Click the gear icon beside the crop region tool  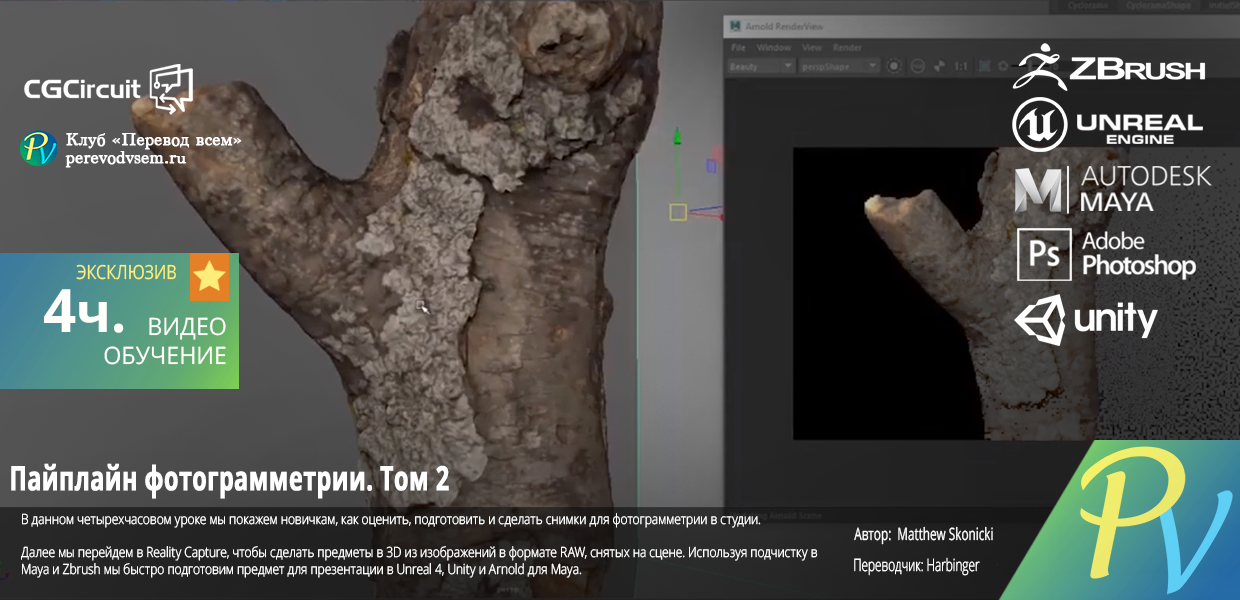[1003, 66]
